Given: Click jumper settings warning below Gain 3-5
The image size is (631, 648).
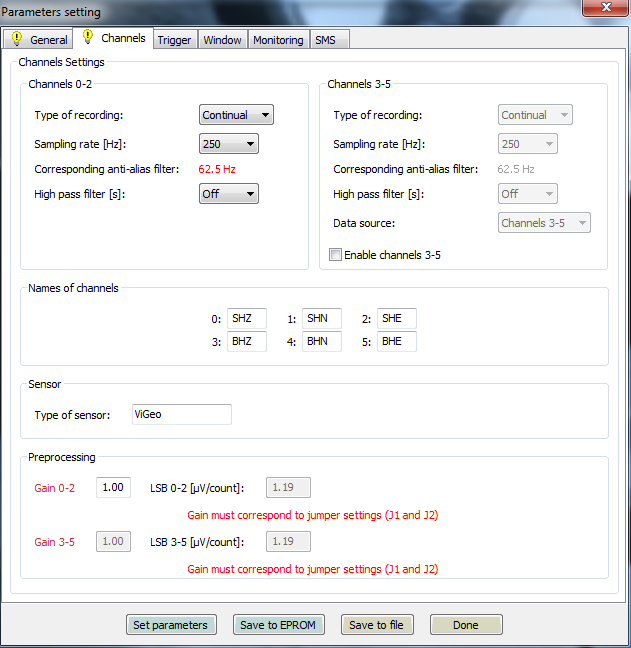Looking at the screenshot, I should coord(313,569).
